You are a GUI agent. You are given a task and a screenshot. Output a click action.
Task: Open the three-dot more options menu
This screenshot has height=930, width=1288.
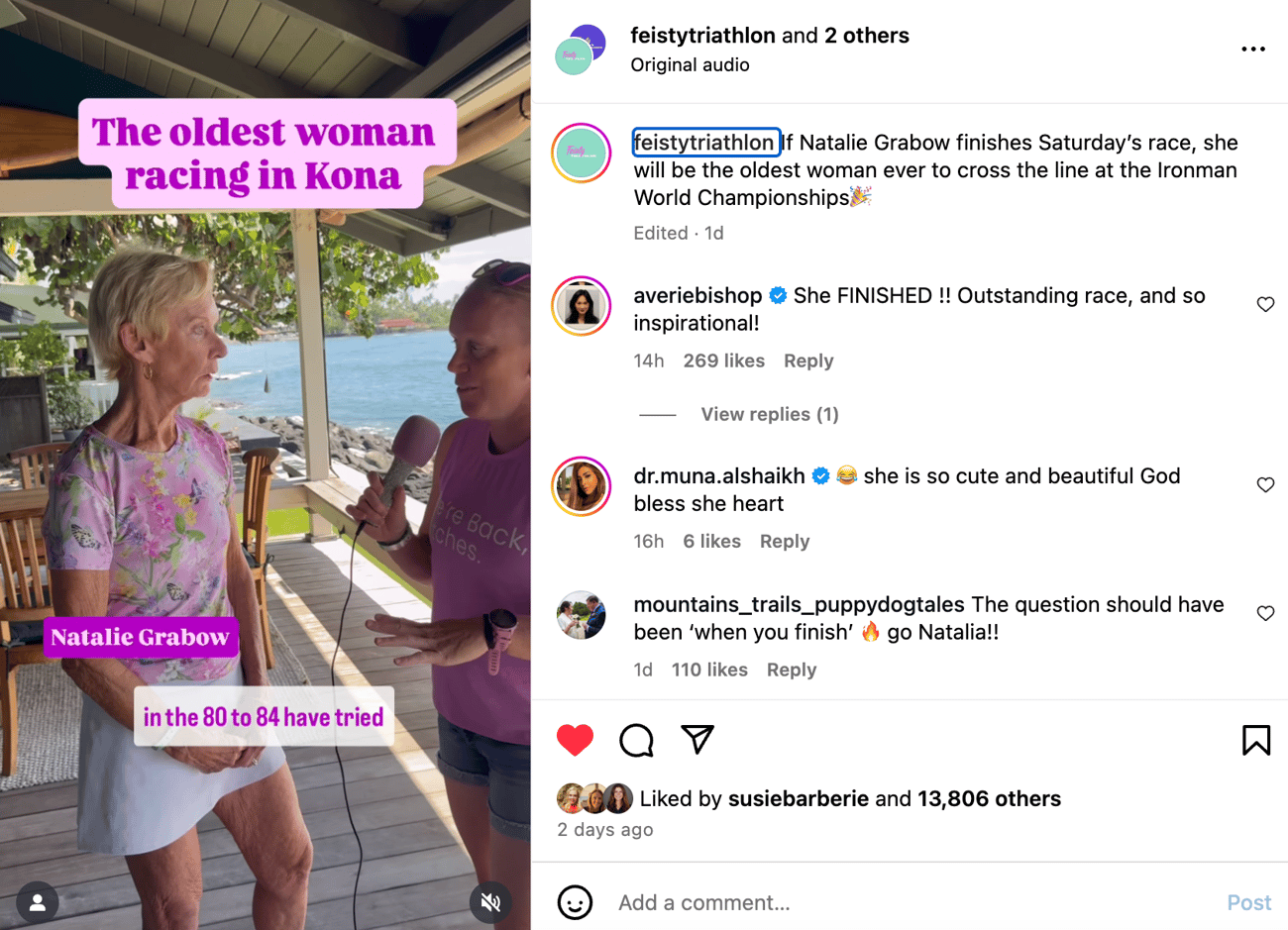point(1252,49)
